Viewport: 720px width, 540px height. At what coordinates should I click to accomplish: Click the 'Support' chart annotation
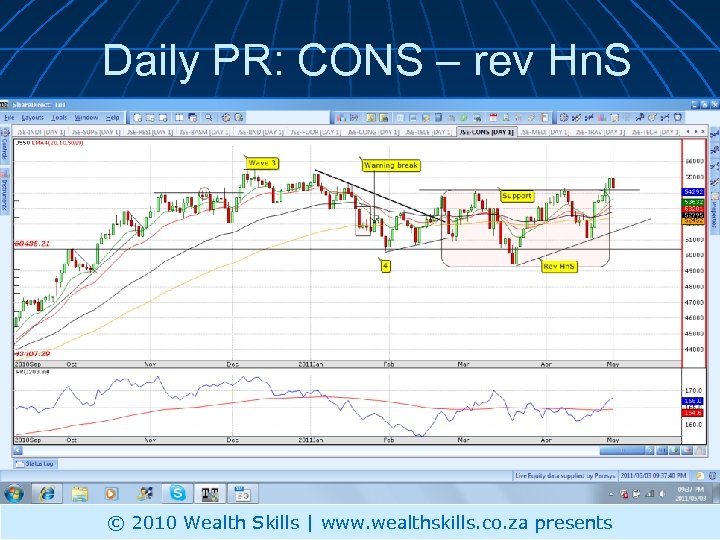click(517, 196)
